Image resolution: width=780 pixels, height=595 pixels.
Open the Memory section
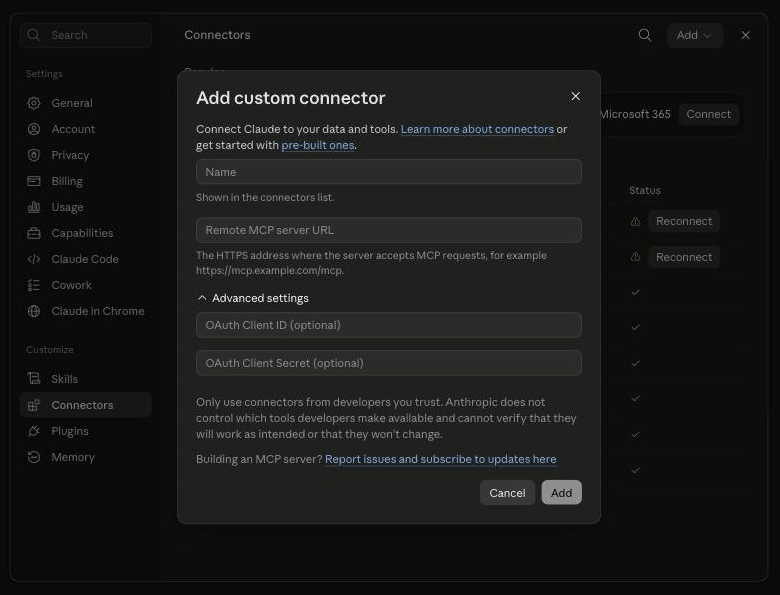86,457
